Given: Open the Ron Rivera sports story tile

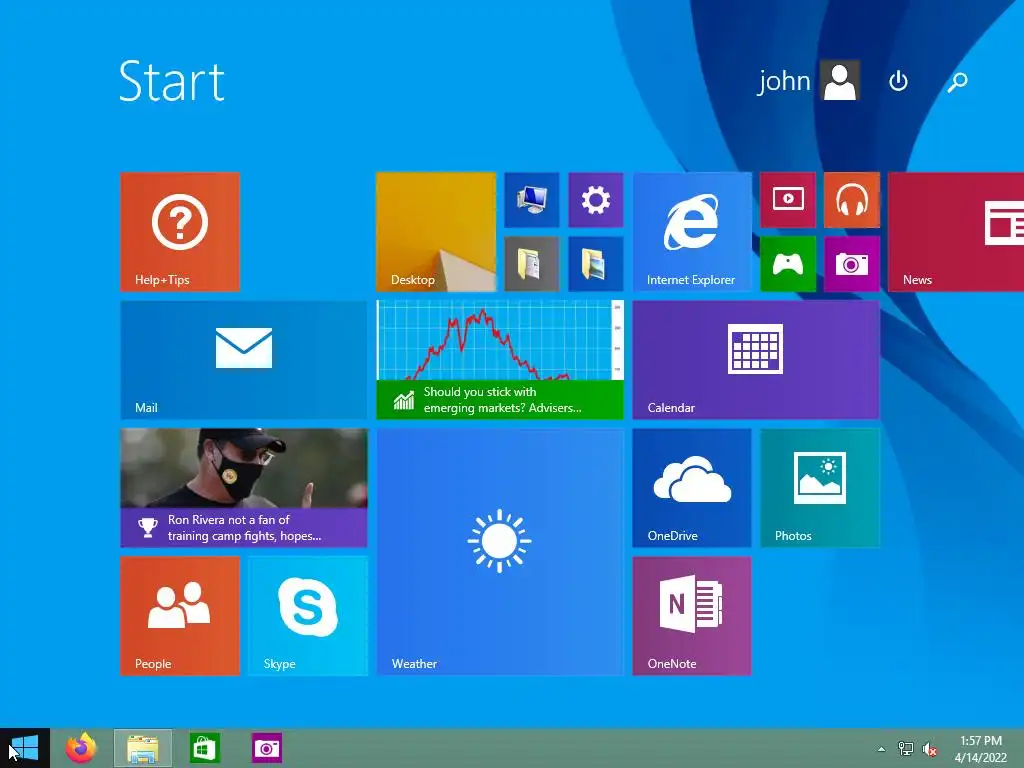Looking at the screenshot, I should (x=244, y=487).
